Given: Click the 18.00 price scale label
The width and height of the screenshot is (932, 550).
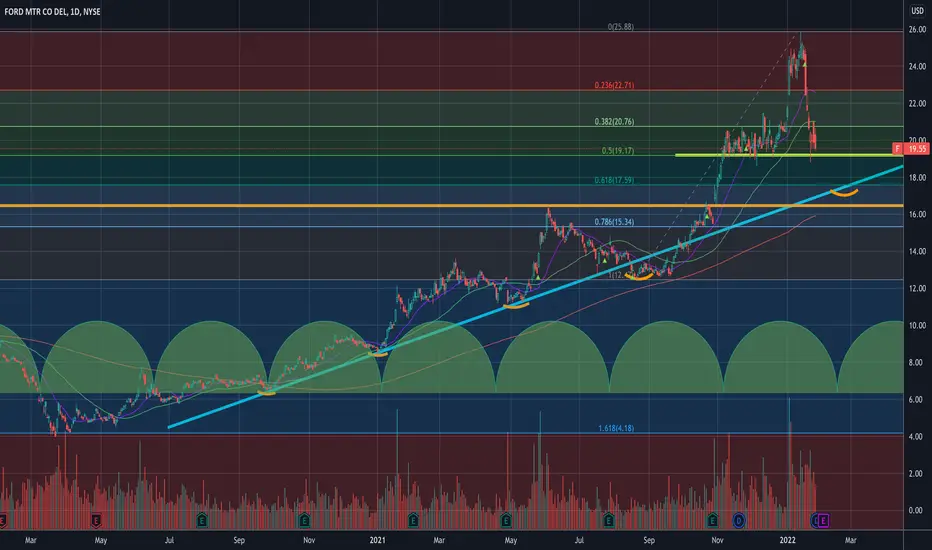Looking at the screenshot, I should [x=917, y=177].
